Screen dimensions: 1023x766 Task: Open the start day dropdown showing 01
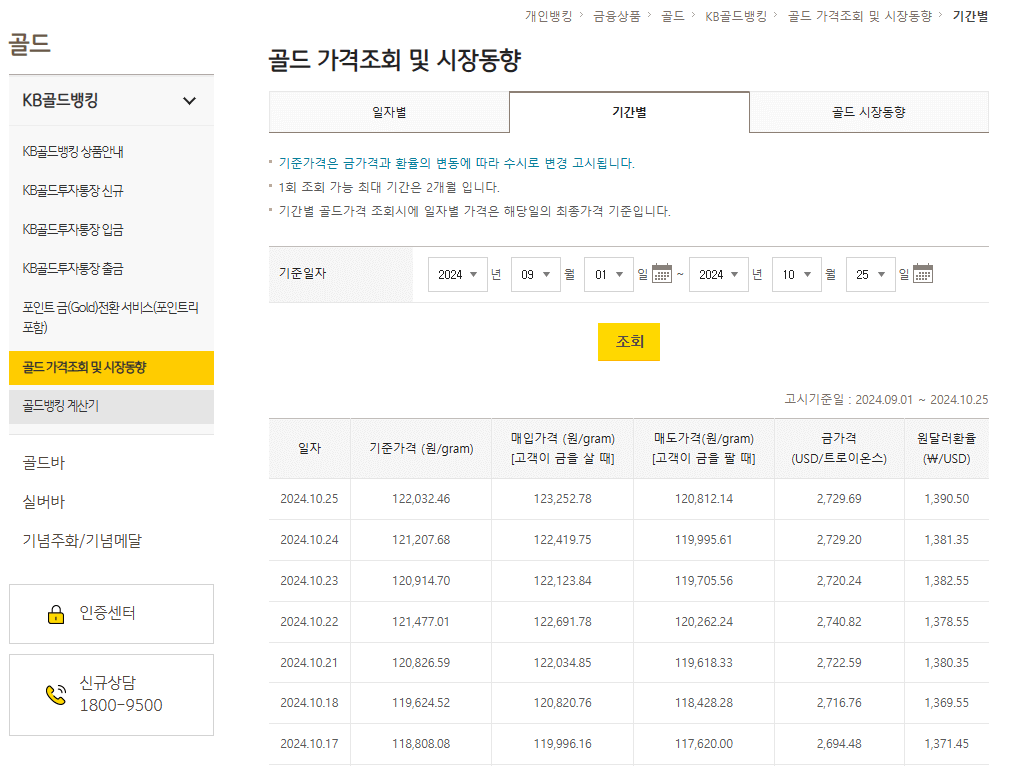[x=608, y=274]
